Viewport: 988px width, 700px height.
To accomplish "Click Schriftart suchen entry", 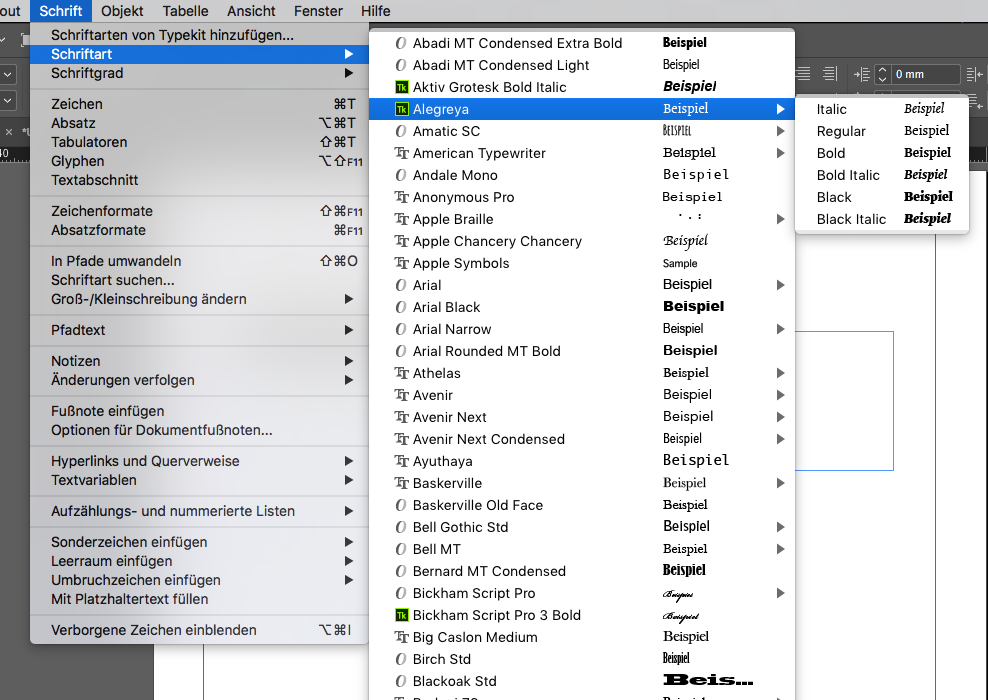I will 199,280.
